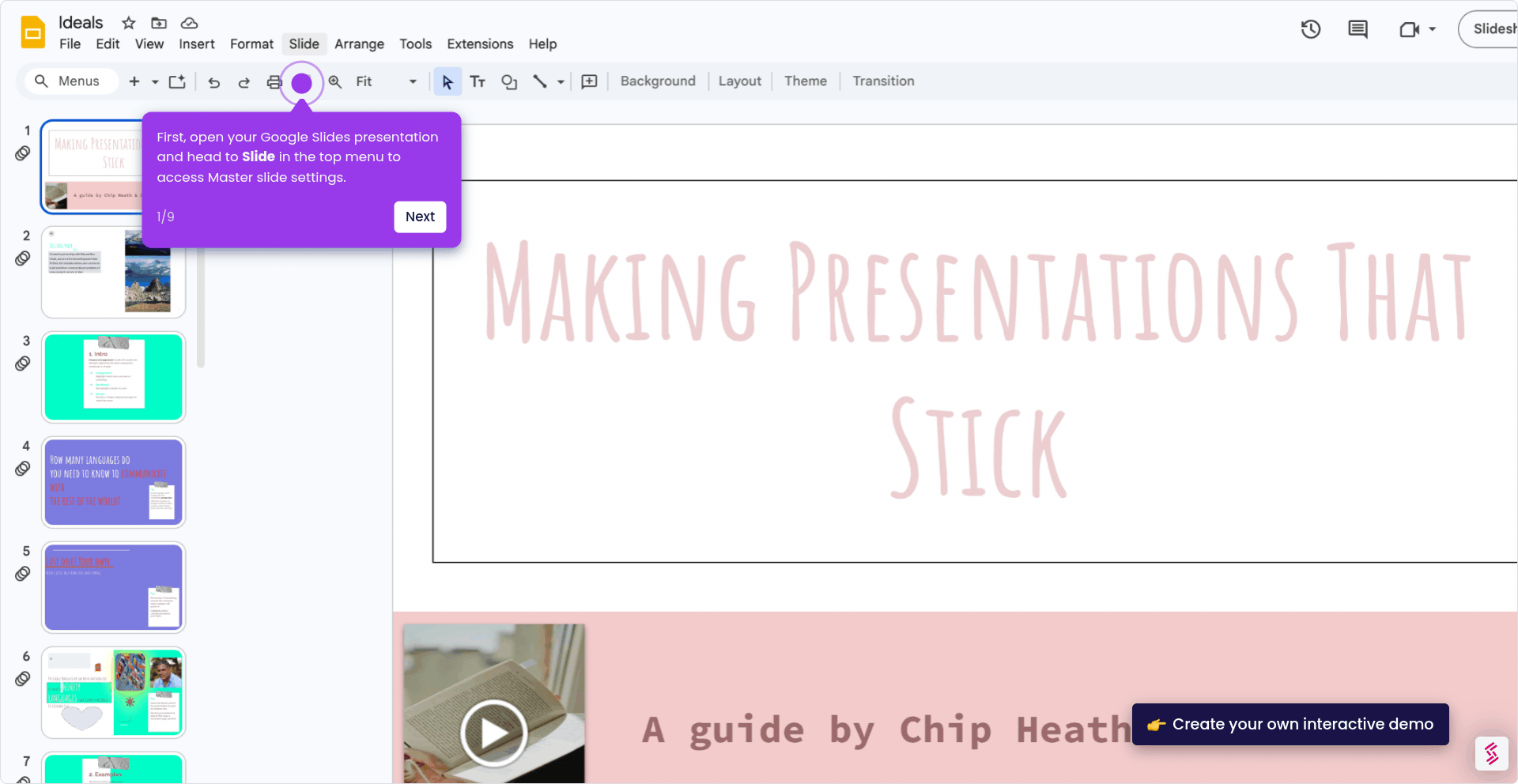The width and height of the screenshot is (1518, 784).
Task: Select slide 1 thumbnail
Action: (x=91, y=167)
